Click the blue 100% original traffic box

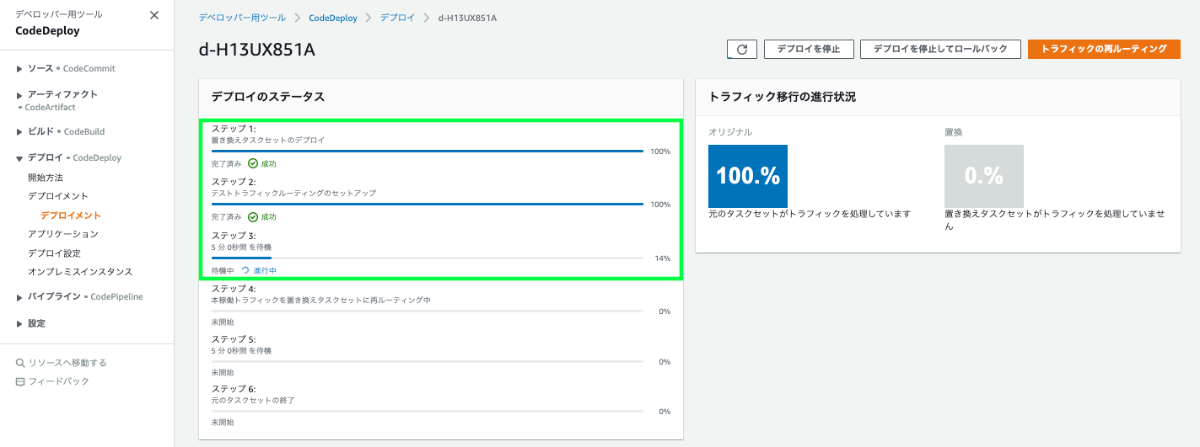747,176
